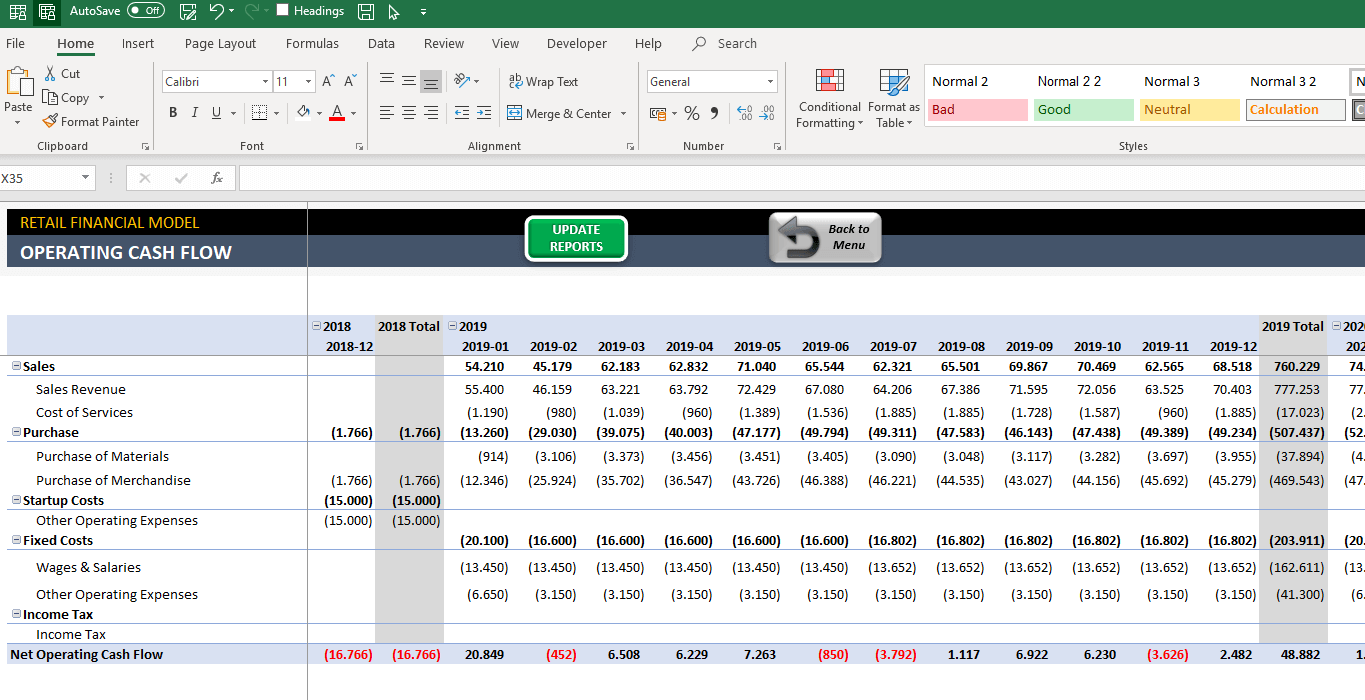Click the Bottom Align icon
The width and height of the screenshot is (1365, 700).
coord(431,81)
